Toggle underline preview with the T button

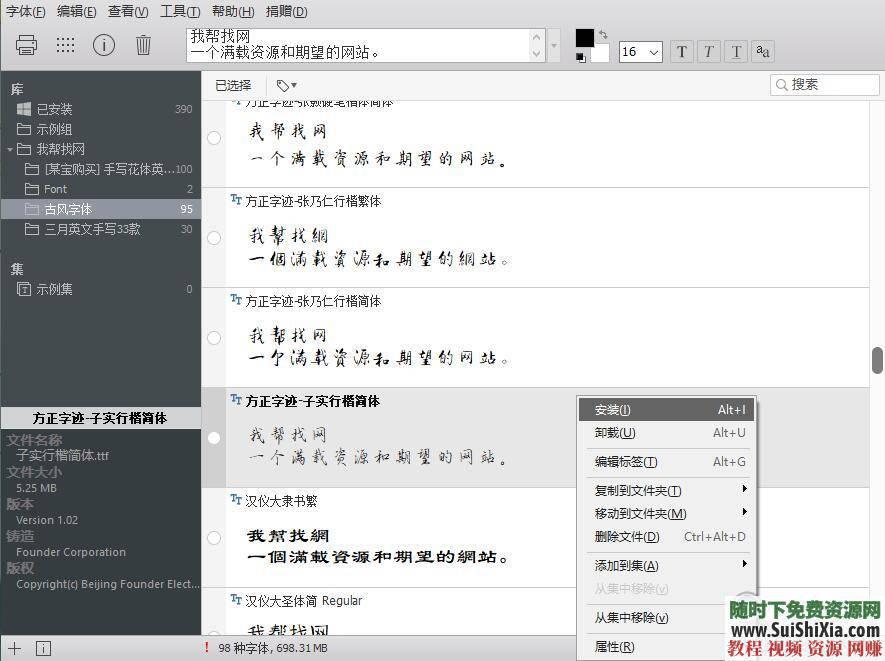pyautogui.click(x=736, y=51)
